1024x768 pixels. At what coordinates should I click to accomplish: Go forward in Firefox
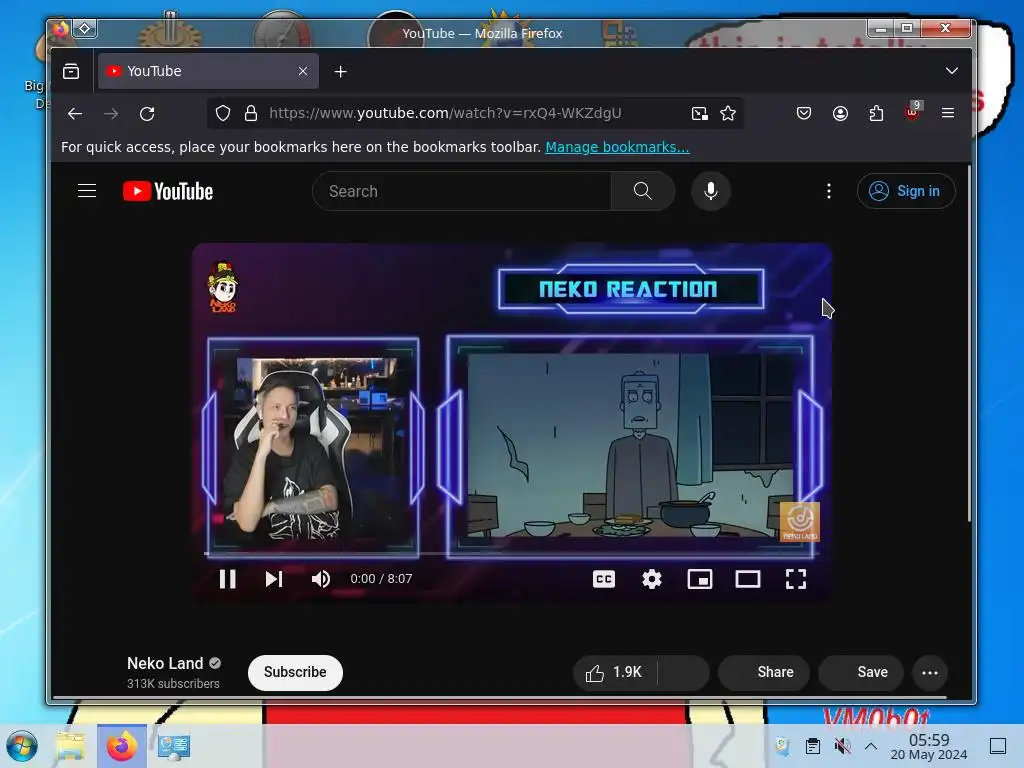(x=111, y=114)
